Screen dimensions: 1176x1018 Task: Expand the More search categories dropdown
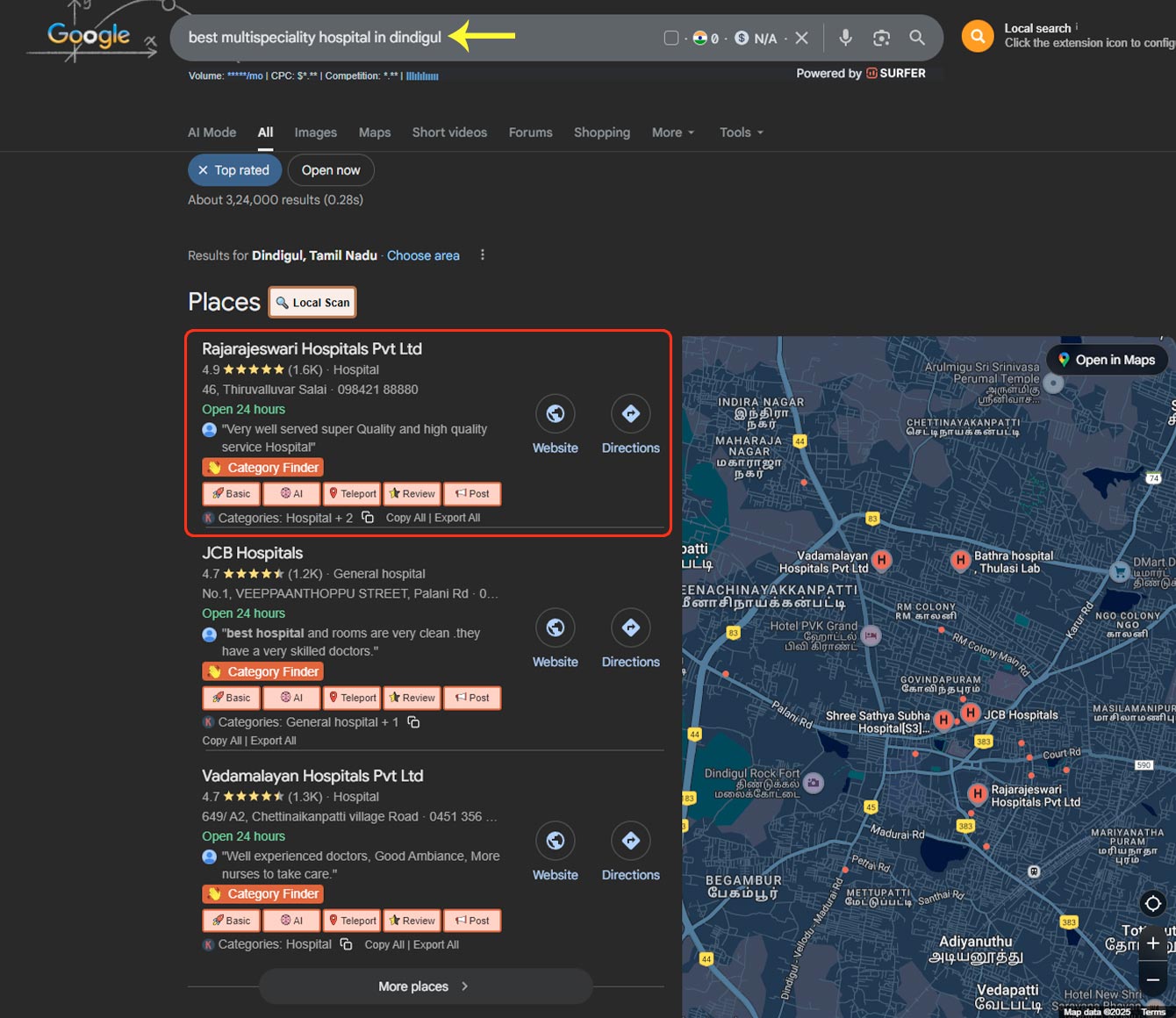[673, 133]
